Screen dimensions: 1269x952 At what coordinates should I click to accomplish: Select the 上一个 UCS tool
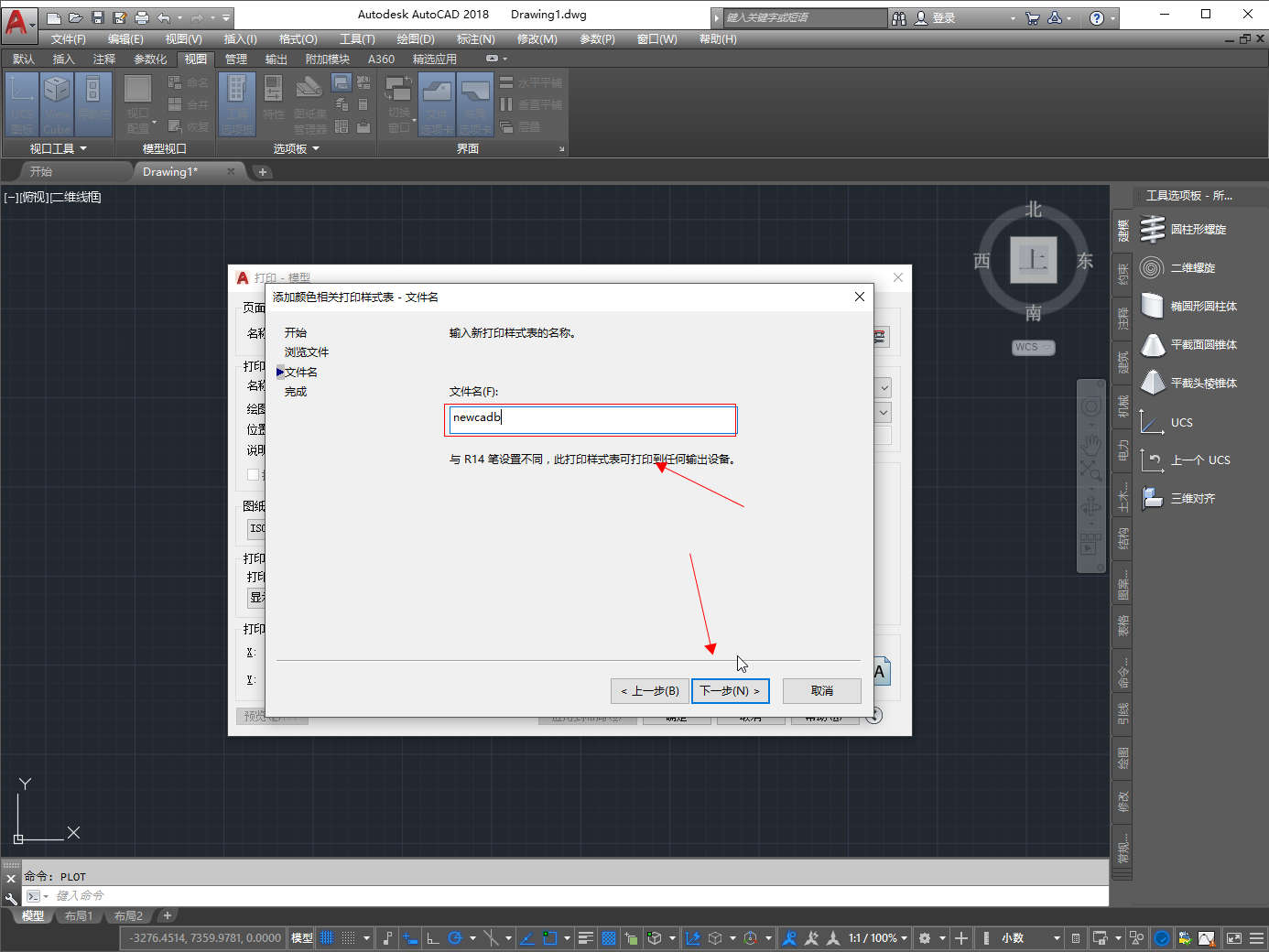click(x=1187, y=460)
